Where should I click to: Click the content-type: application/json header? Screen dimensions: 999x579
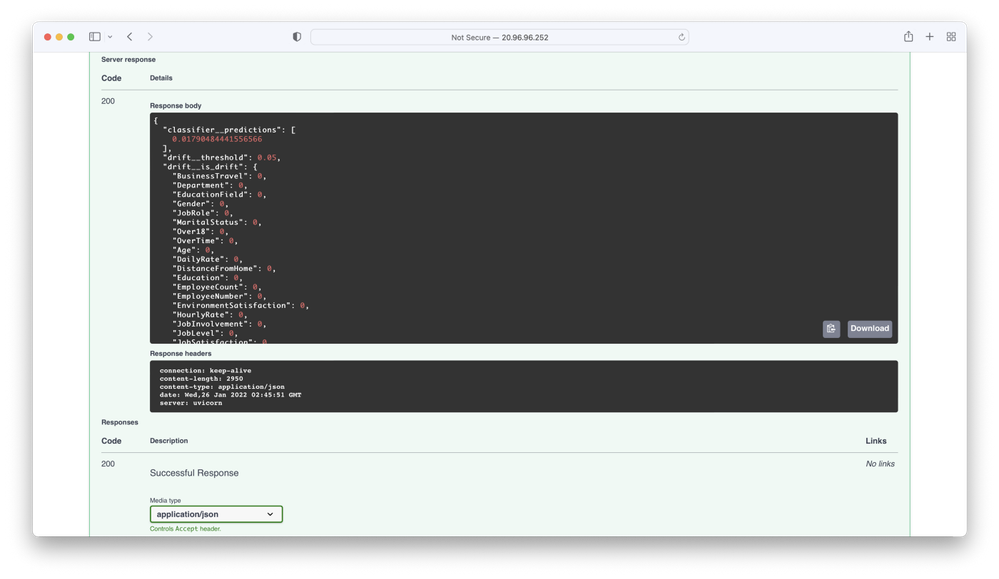point(222,387)
